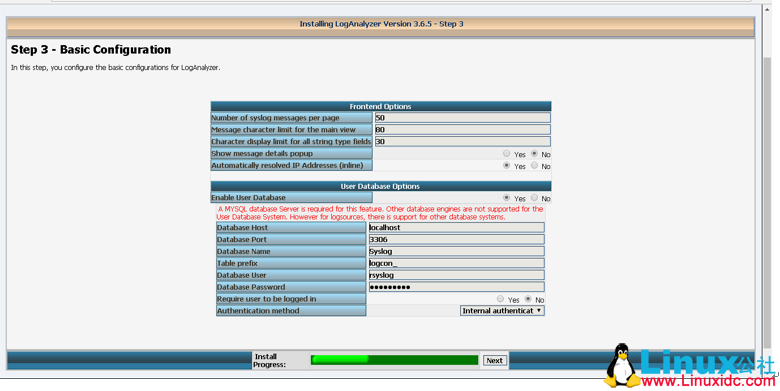Set Require user to be logged in to No
Viewport: 780px width, 391px height.
[x=528, y=299]
